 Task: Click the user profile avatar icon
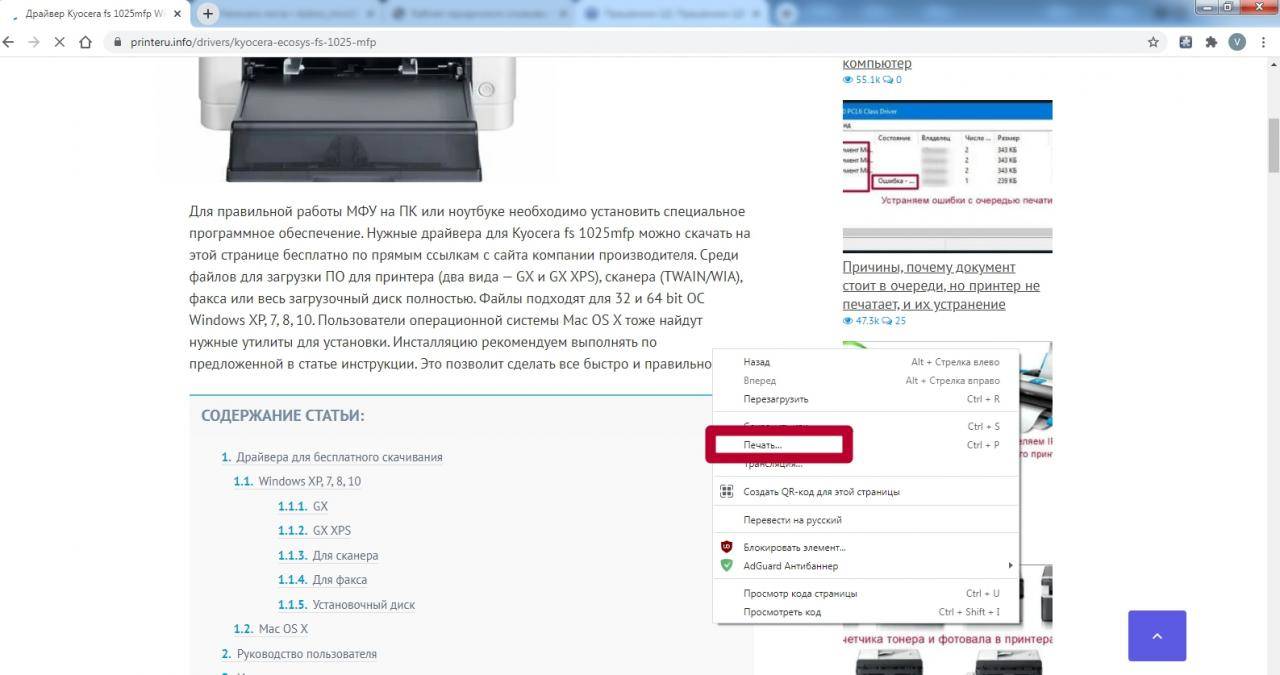[1237, 42]
